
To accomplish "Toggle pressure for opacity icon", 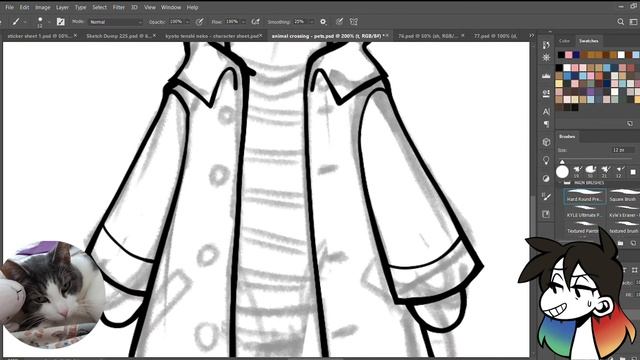I will (x=200, y=22).
